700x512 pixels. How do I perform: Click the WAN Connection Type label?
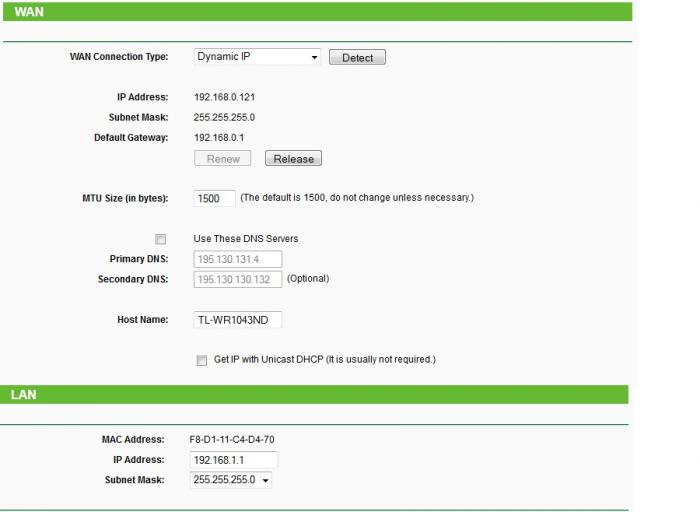pyautogui.click(x=119, y=57)
